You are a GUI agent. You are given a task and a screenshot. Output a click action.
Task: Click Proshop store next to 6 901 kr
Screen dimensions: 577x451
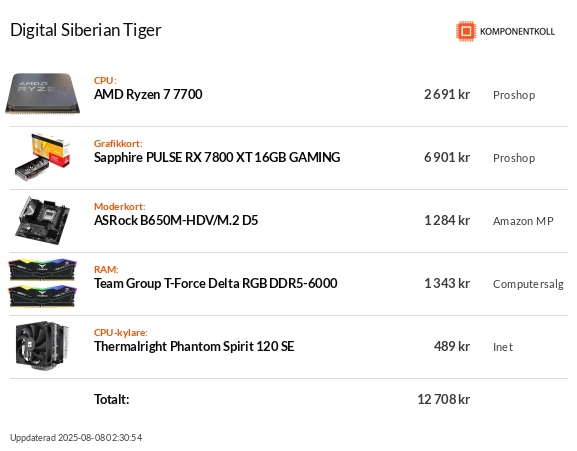click(x=514, y=158)
